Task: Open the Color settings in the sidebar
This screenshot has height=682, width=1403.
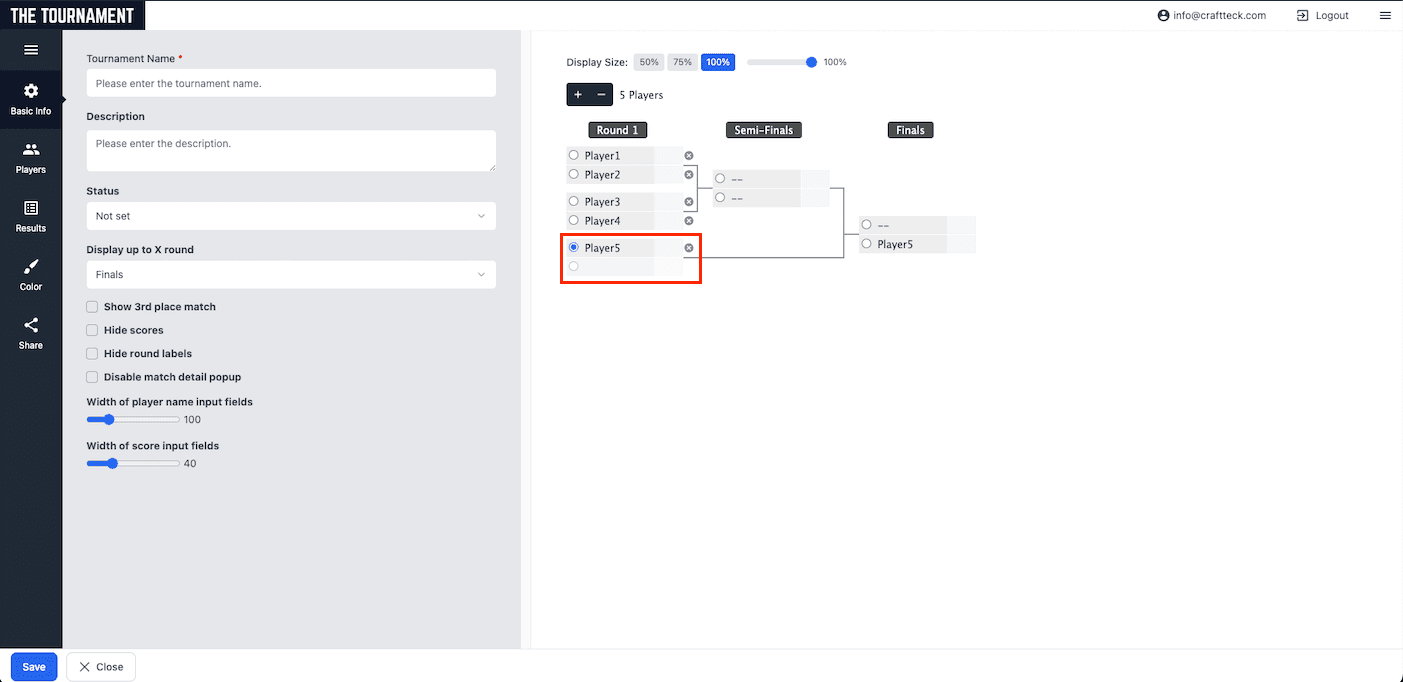Action: [x=31, y=275]
